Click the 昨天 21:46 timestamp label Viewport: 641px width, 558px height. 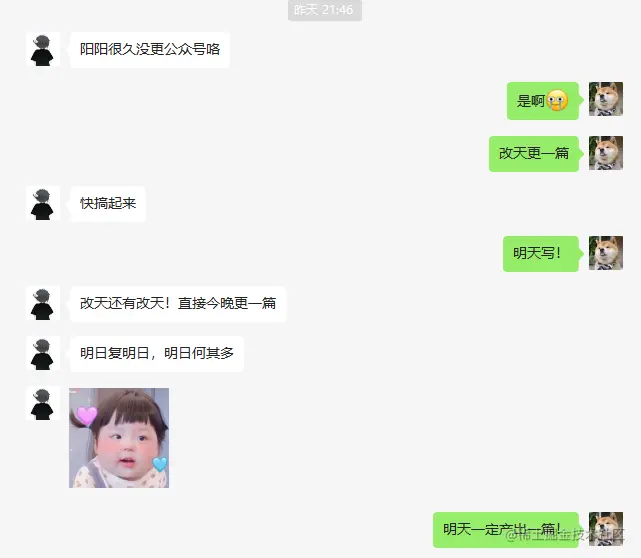(325, 10)
